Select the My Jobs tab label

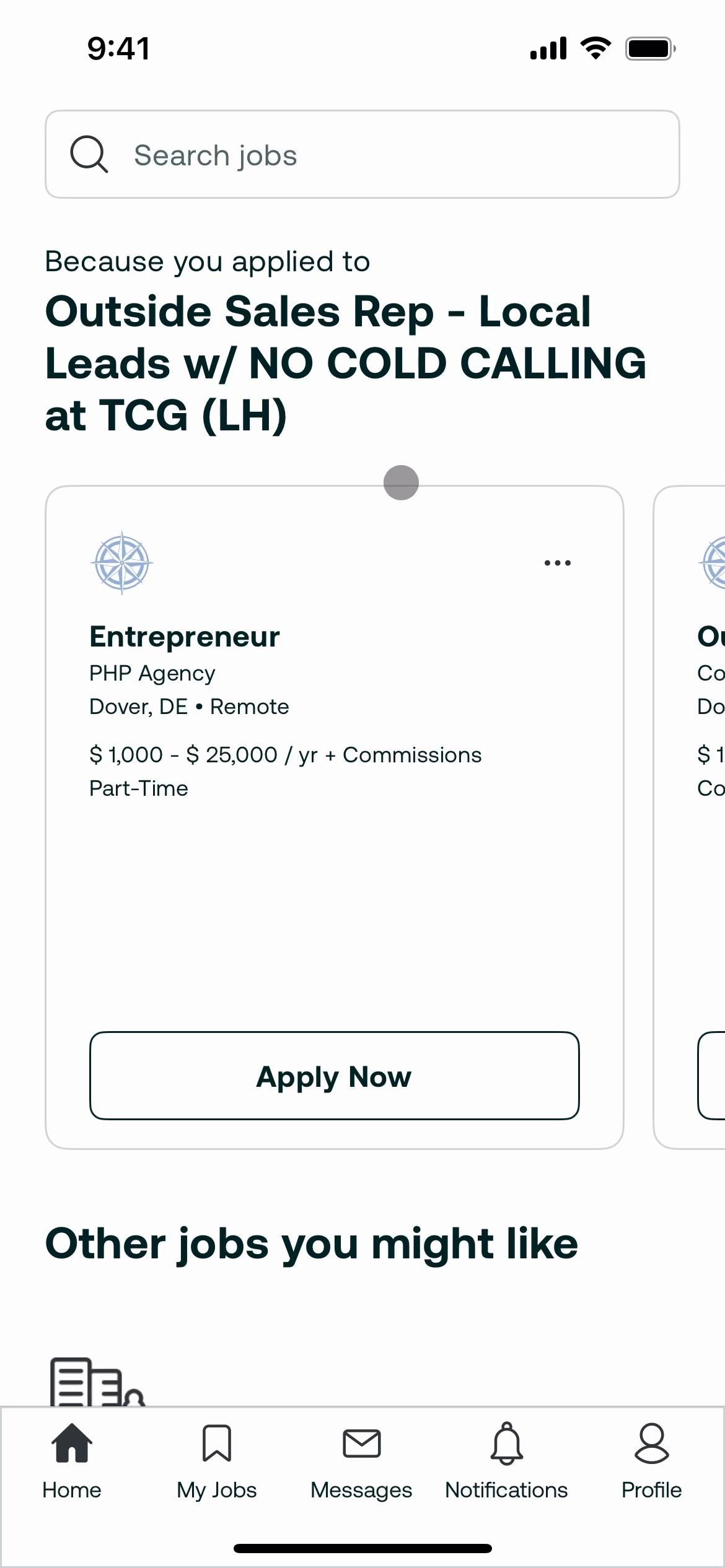click(x=217, y=1490)
